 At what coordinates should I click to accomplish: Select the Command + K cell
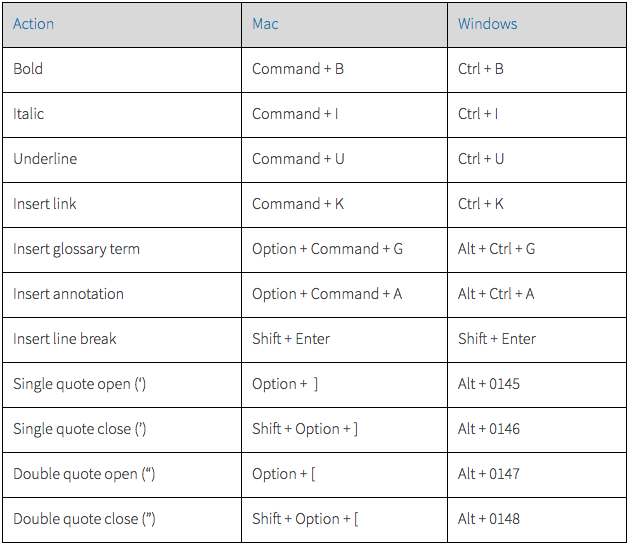coord(344,205)
